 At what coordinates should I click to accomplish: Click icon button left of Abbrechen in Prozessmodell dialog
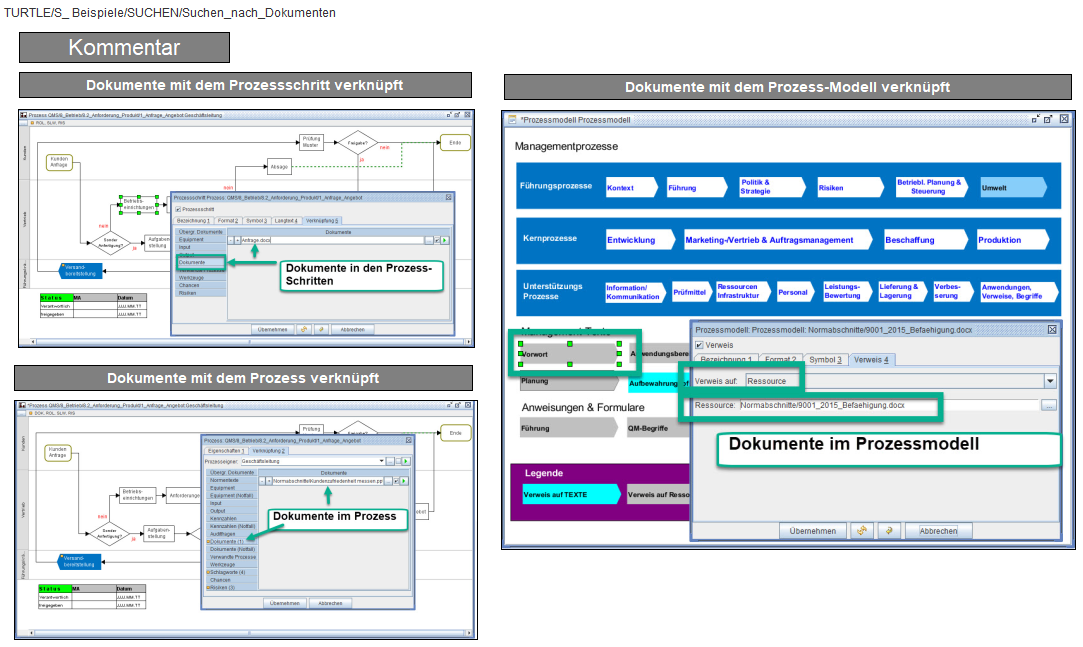(x=889, y=530)
